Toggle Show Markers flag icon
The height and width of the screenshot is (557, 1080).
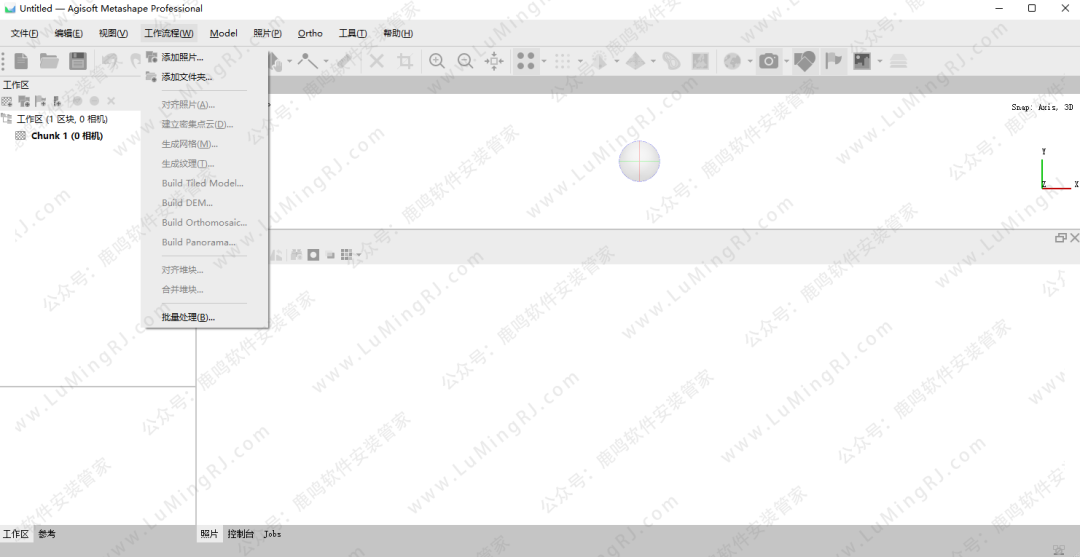pos(834,61)
